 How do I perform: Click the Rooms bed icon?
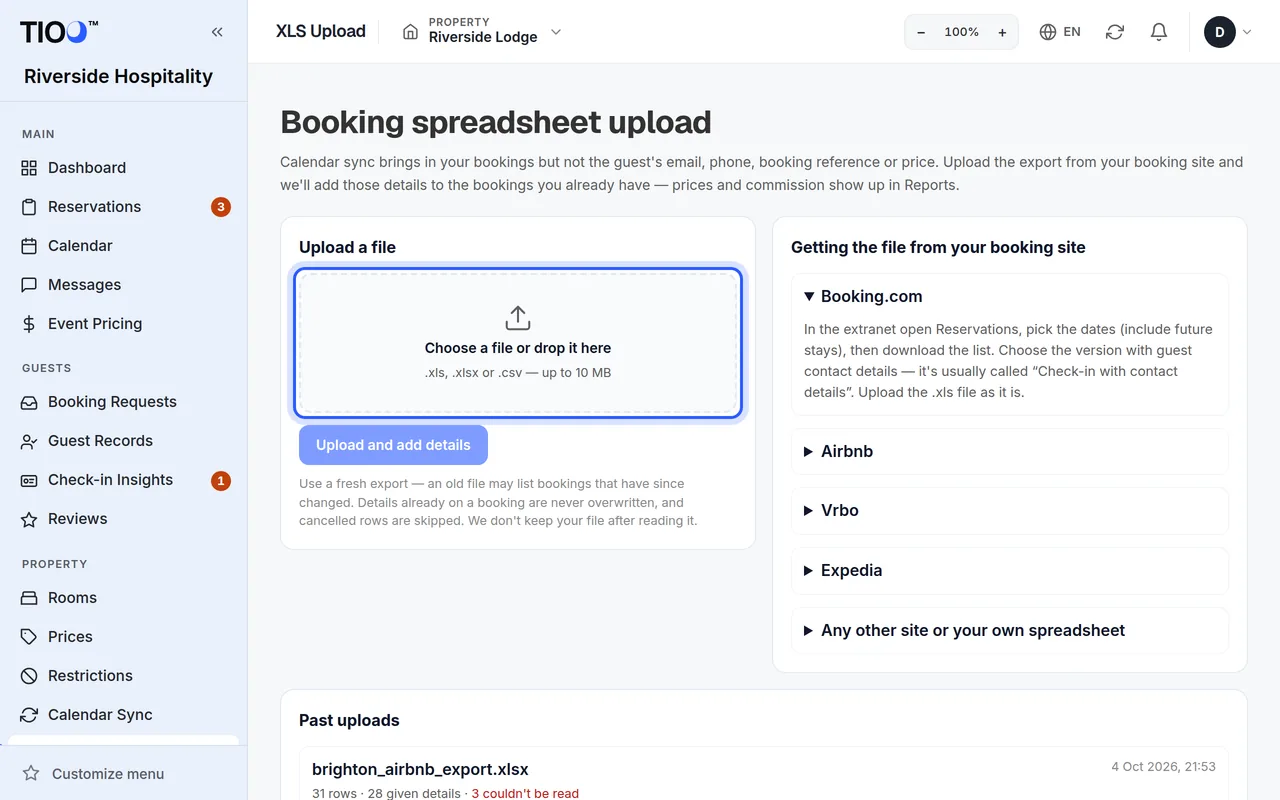29,598
